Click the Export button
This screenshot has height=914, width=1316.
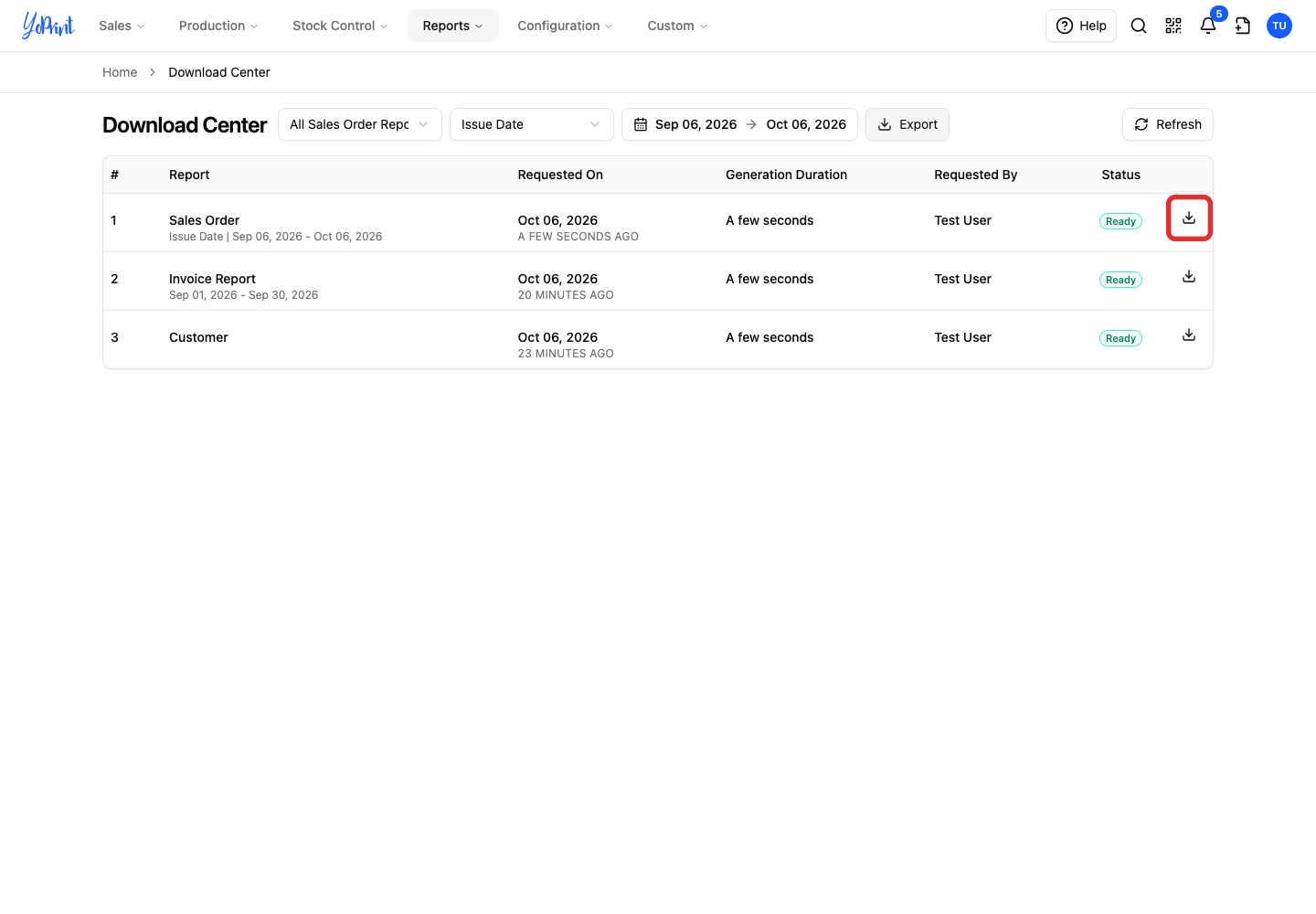click(907, 124)
